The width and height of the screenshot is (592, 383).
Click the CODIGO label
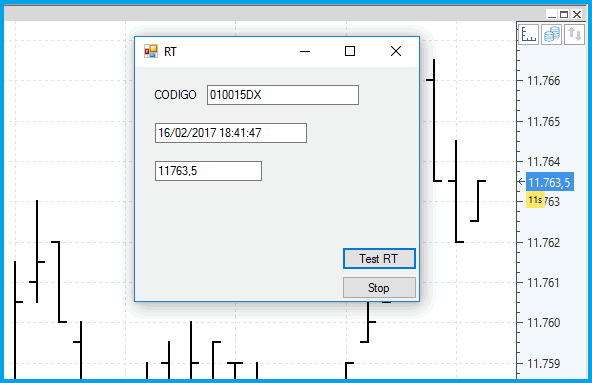pos(175,95)
